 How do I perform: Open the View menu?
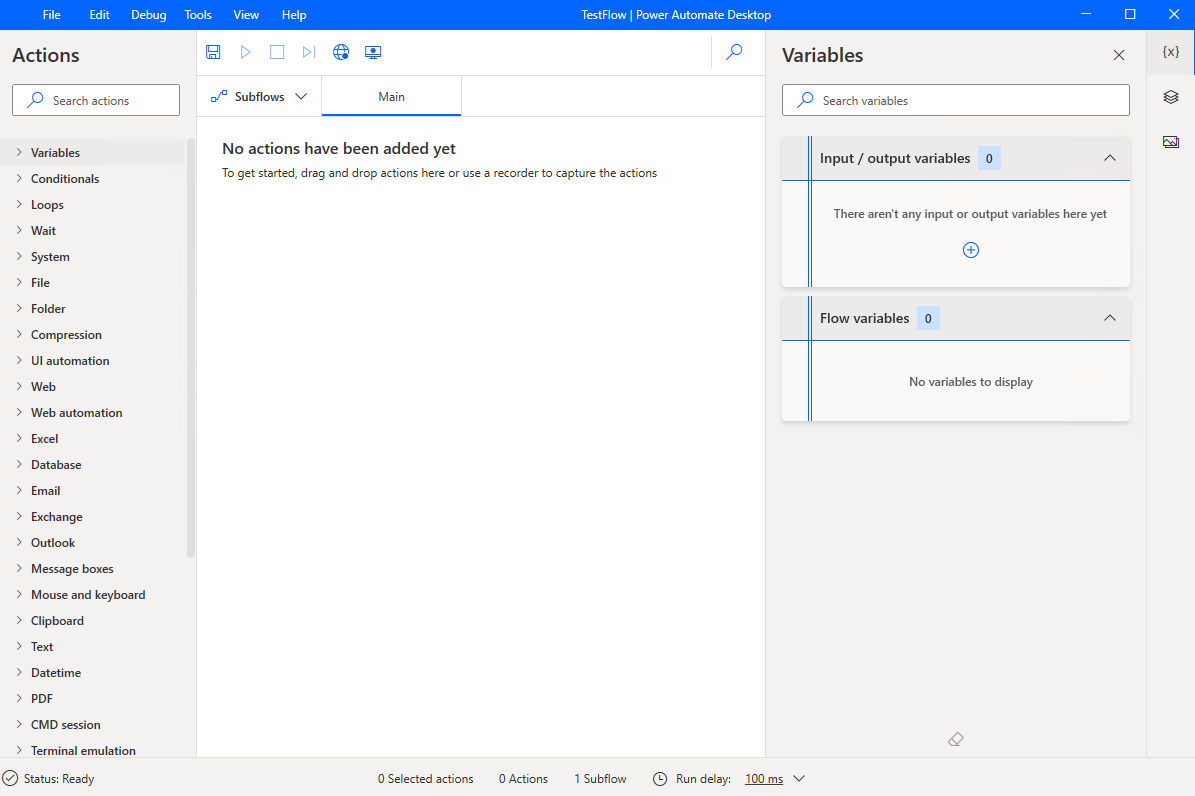point(246,14)
